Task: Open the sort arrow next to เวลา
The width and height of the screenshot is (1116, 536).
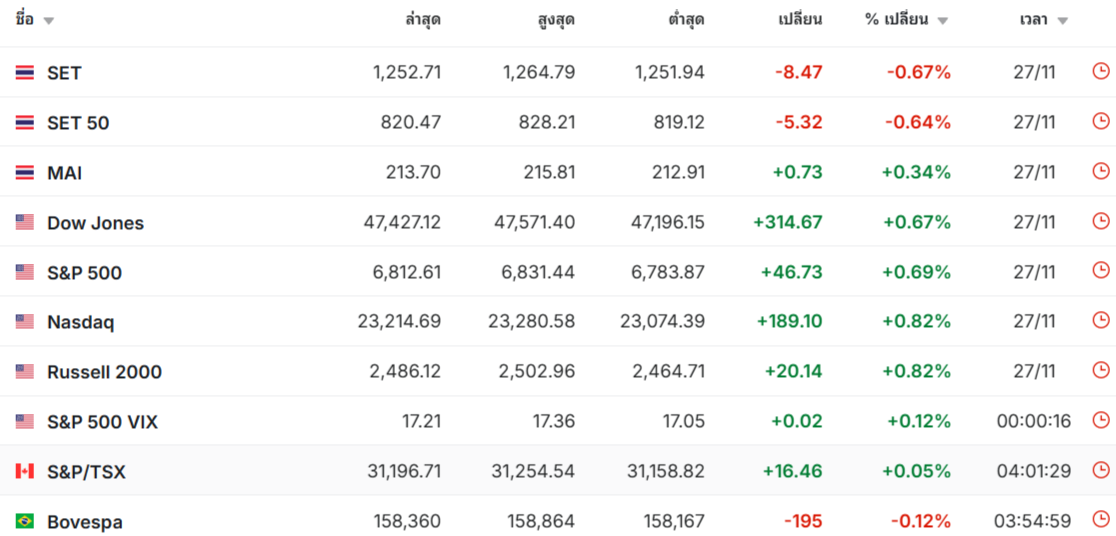Action: click(1062, 21)
